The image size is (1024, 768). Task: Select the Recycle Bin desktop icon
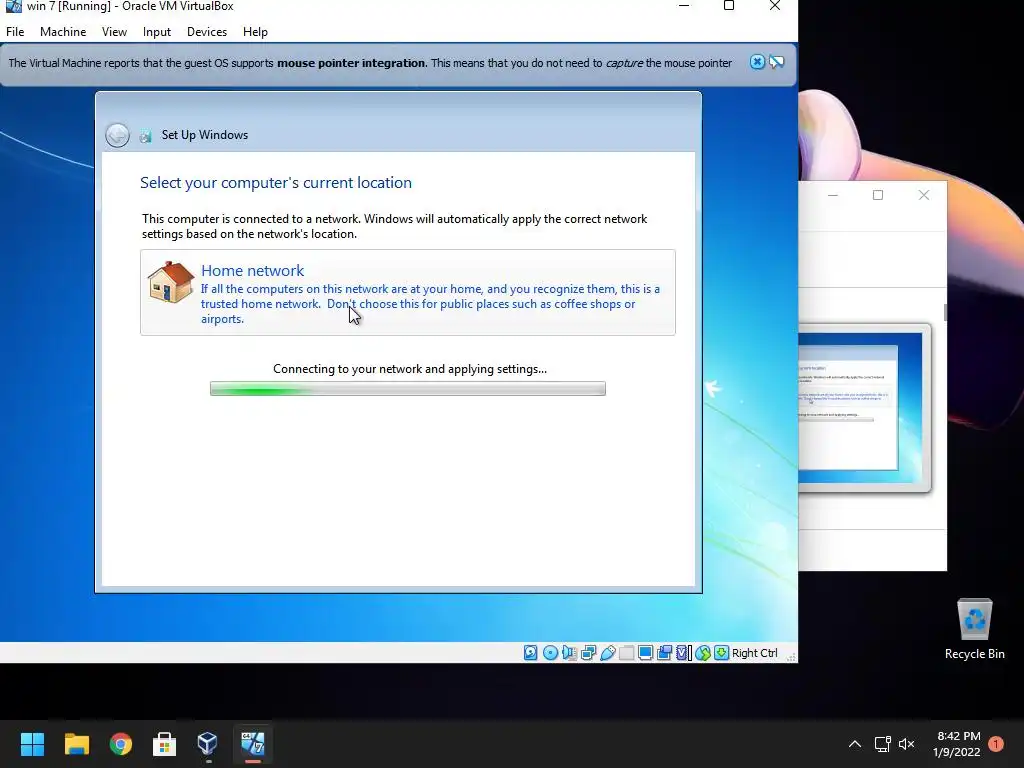click(x=974, y=629)
